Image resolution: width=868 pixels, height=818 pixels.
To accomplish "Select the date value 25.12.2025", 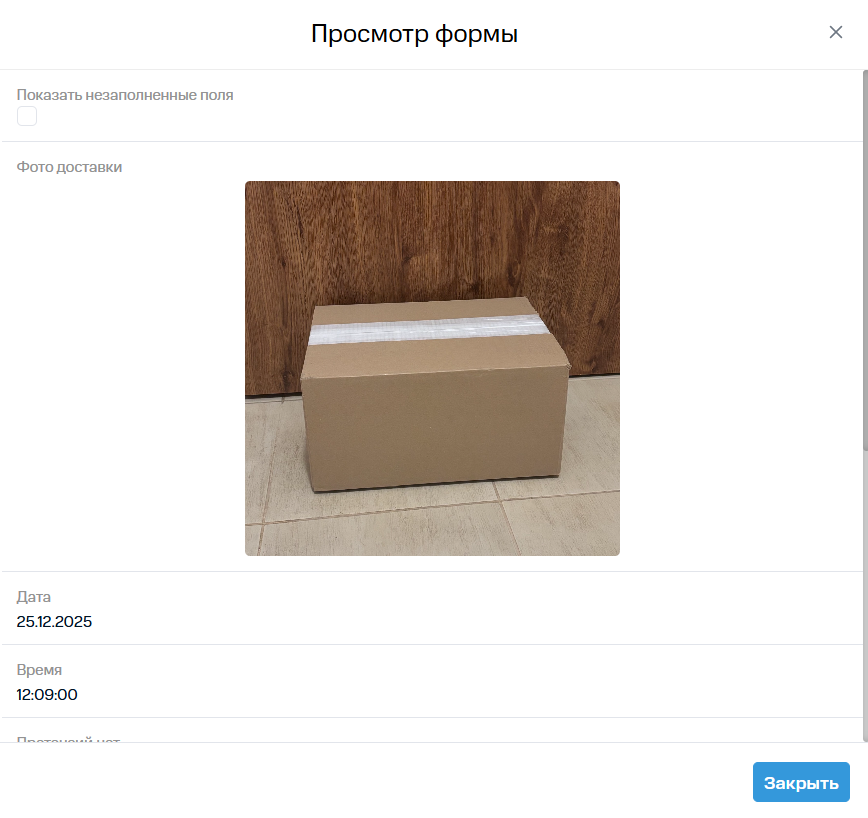I will pos(54,622).
